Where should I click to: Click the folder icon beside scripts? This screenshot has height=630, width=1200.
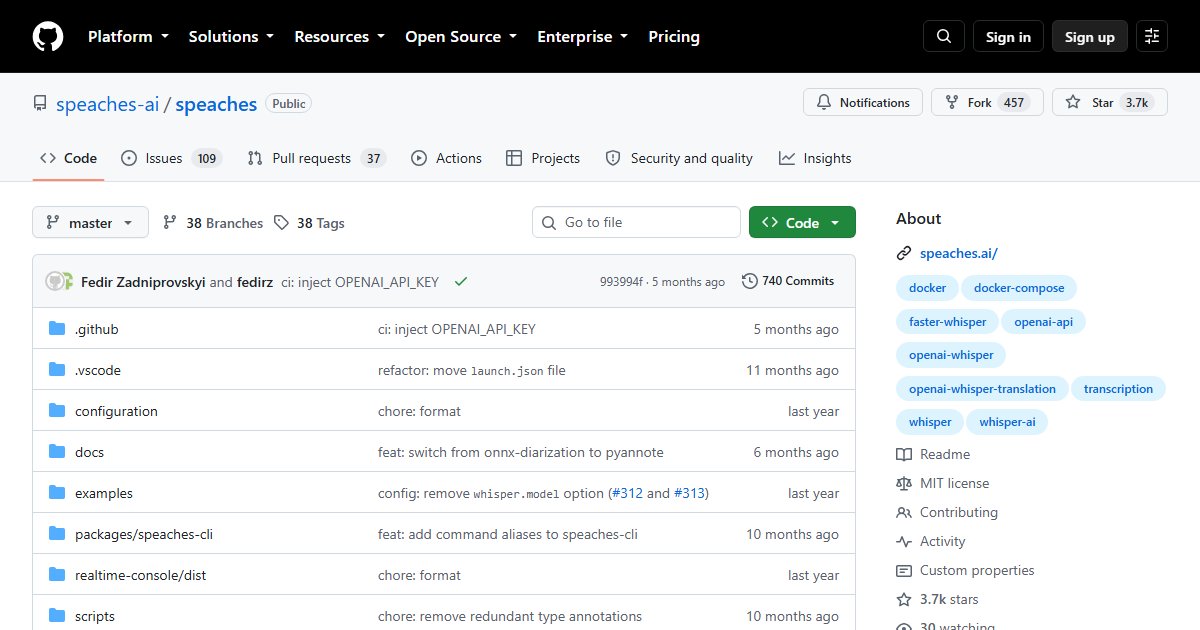(x=57, y=616)
